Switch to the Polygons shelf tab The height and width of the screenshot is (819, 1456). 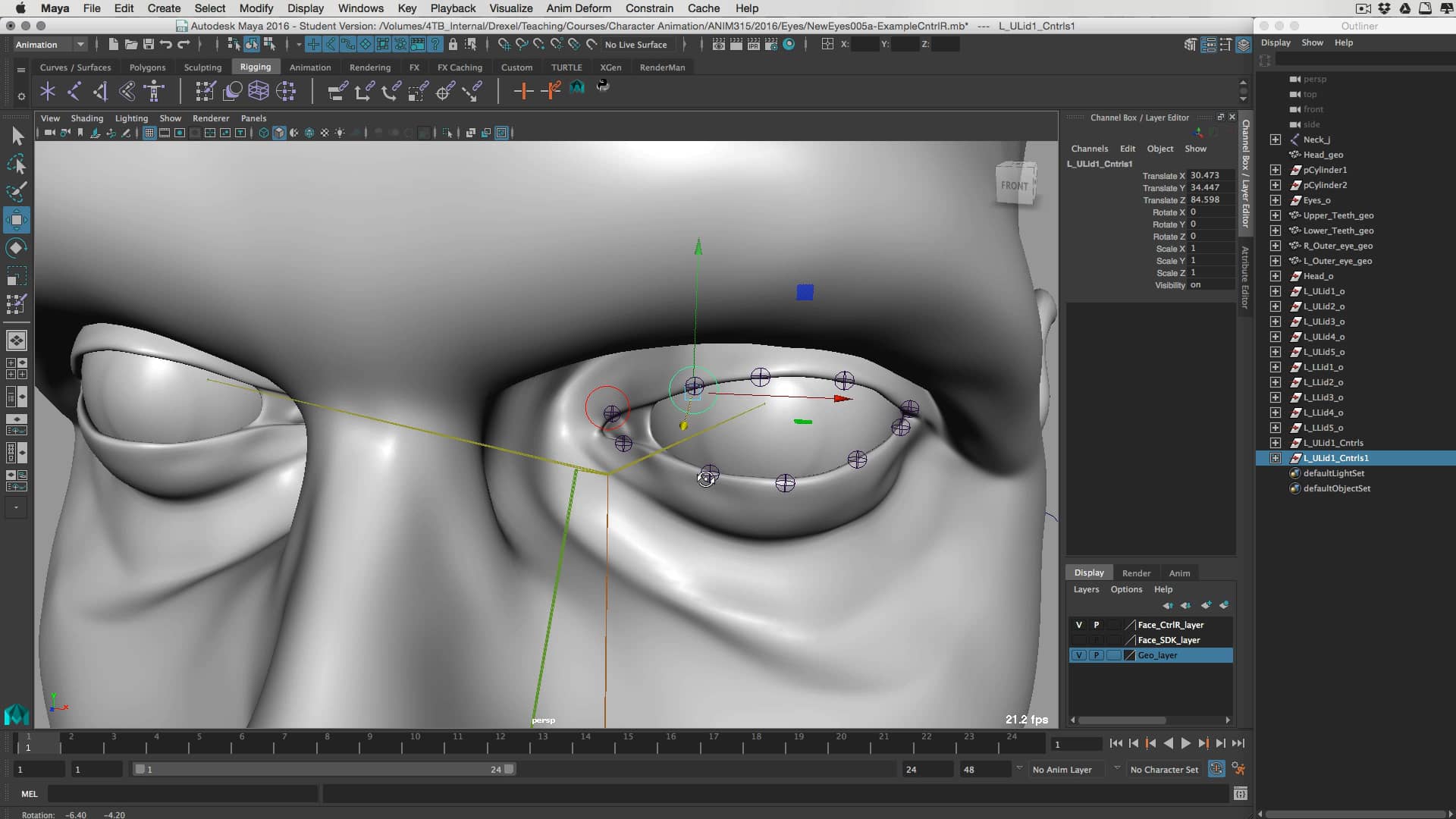click(147, 67)
